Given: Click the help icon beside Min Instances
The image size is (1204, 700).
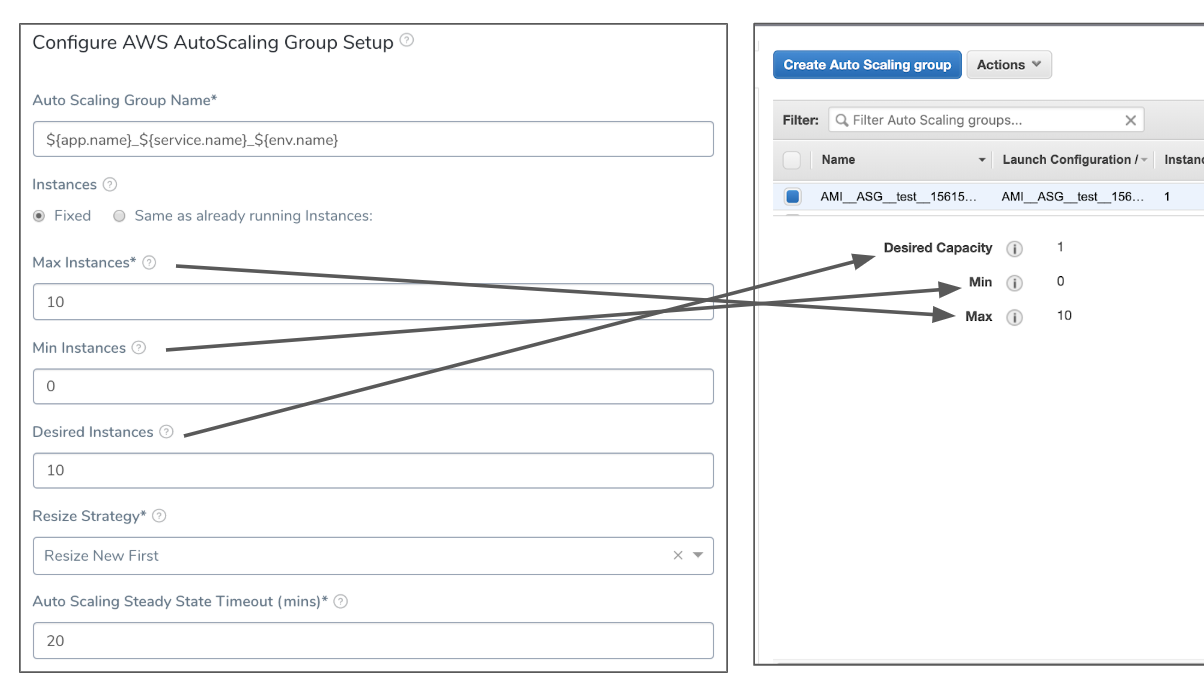Looking at the screenshot, I should [x=139, y=348].
